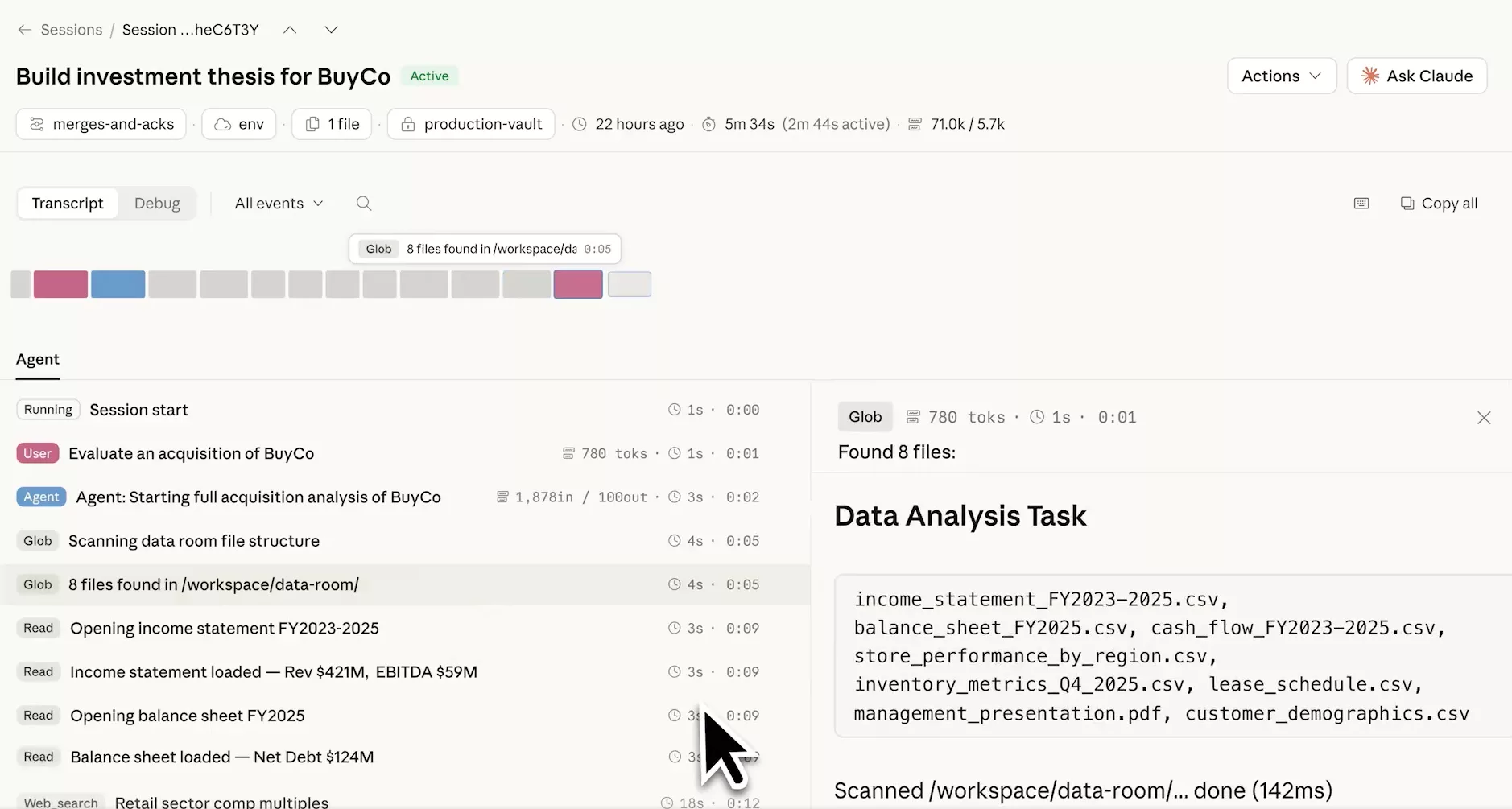The height and width of the screenshot is (809, 1512).
Task: Open the 1 file attachment chip
Action: [332, 124]
